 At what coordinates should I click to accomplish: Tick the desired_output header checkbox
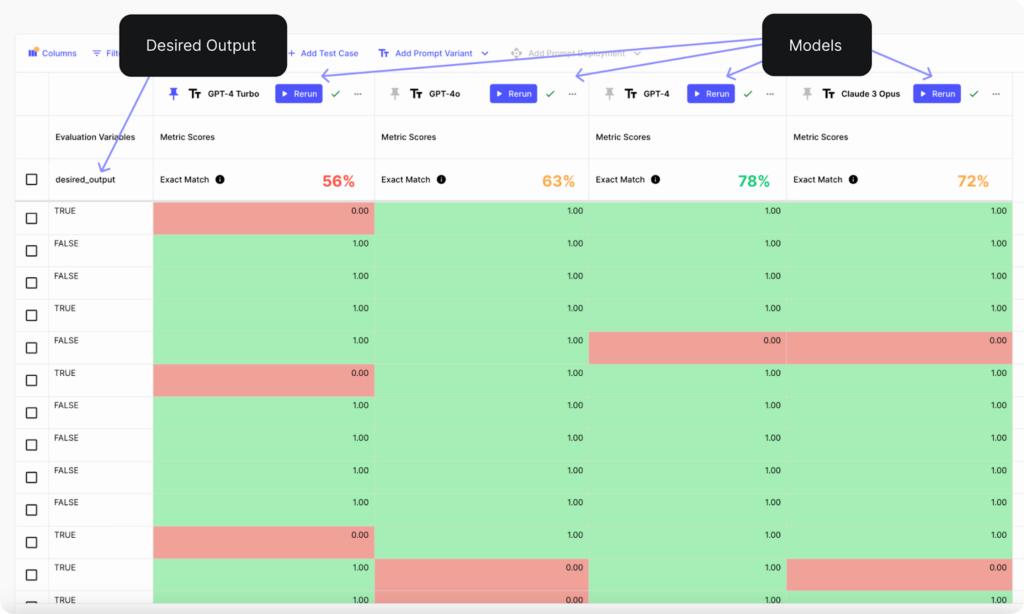31,180
